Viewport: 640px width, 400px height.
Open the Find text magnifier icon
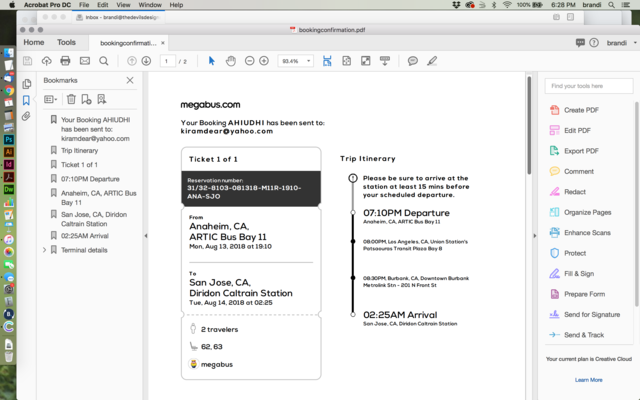[x=104, y=61]
